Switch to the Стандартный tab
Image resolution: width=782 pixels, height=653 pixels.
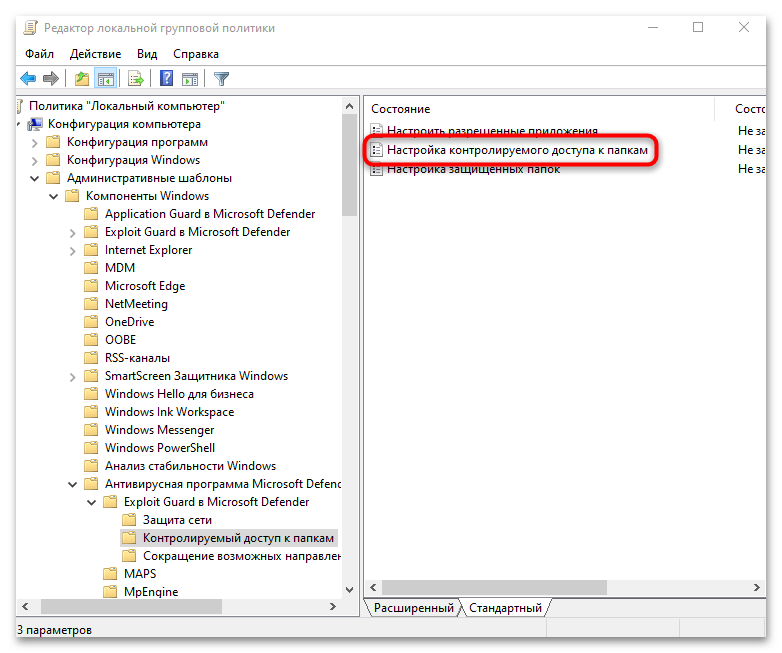click(505, 608)
